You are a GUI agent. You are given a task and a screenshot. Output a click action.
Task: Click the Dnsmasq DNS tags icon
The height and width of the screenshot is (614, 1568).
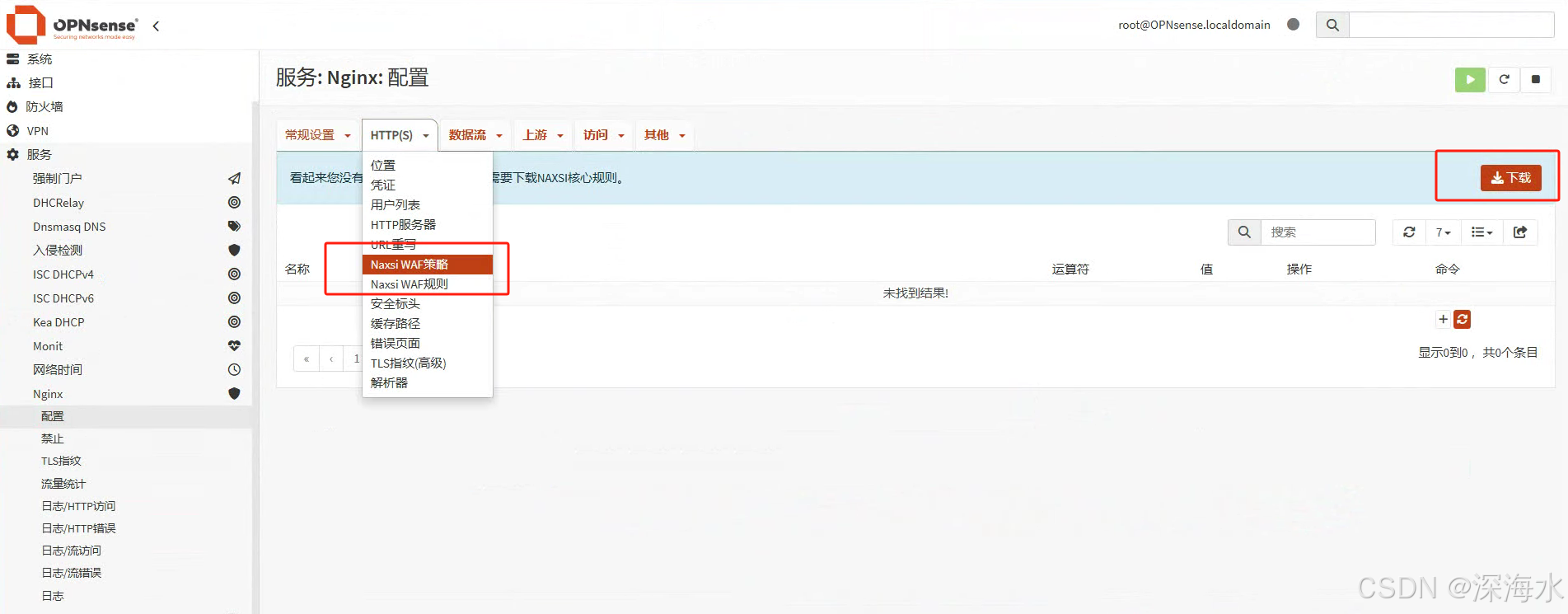coord(234,226)
